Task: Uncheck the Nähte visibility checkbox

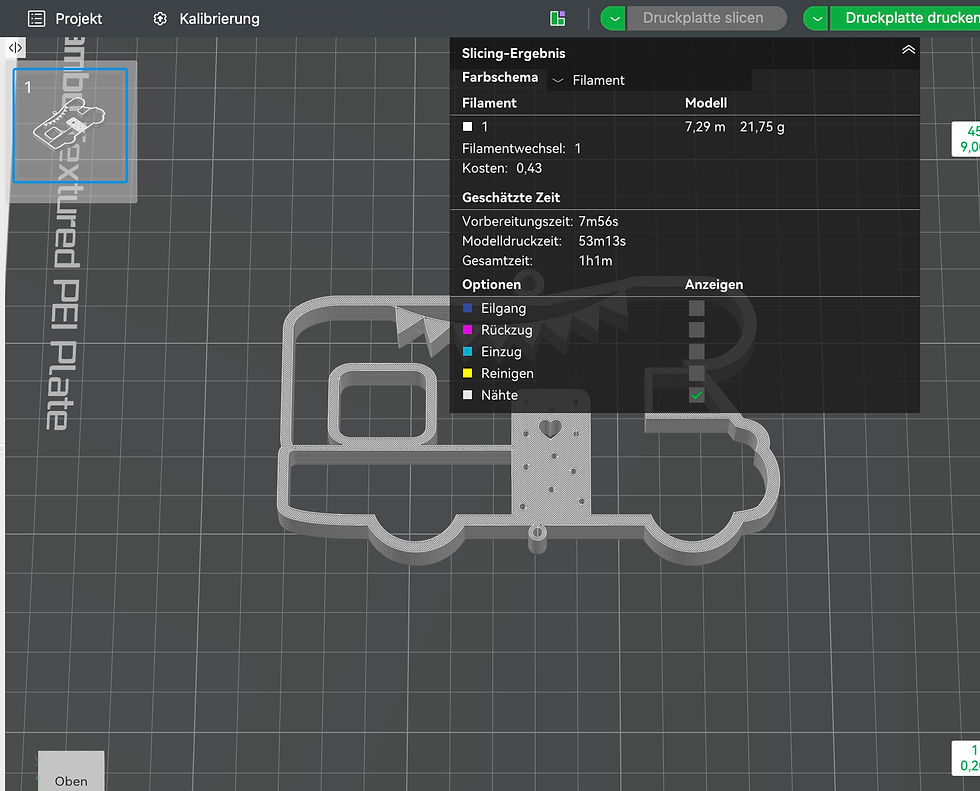Action: point(696,395)
